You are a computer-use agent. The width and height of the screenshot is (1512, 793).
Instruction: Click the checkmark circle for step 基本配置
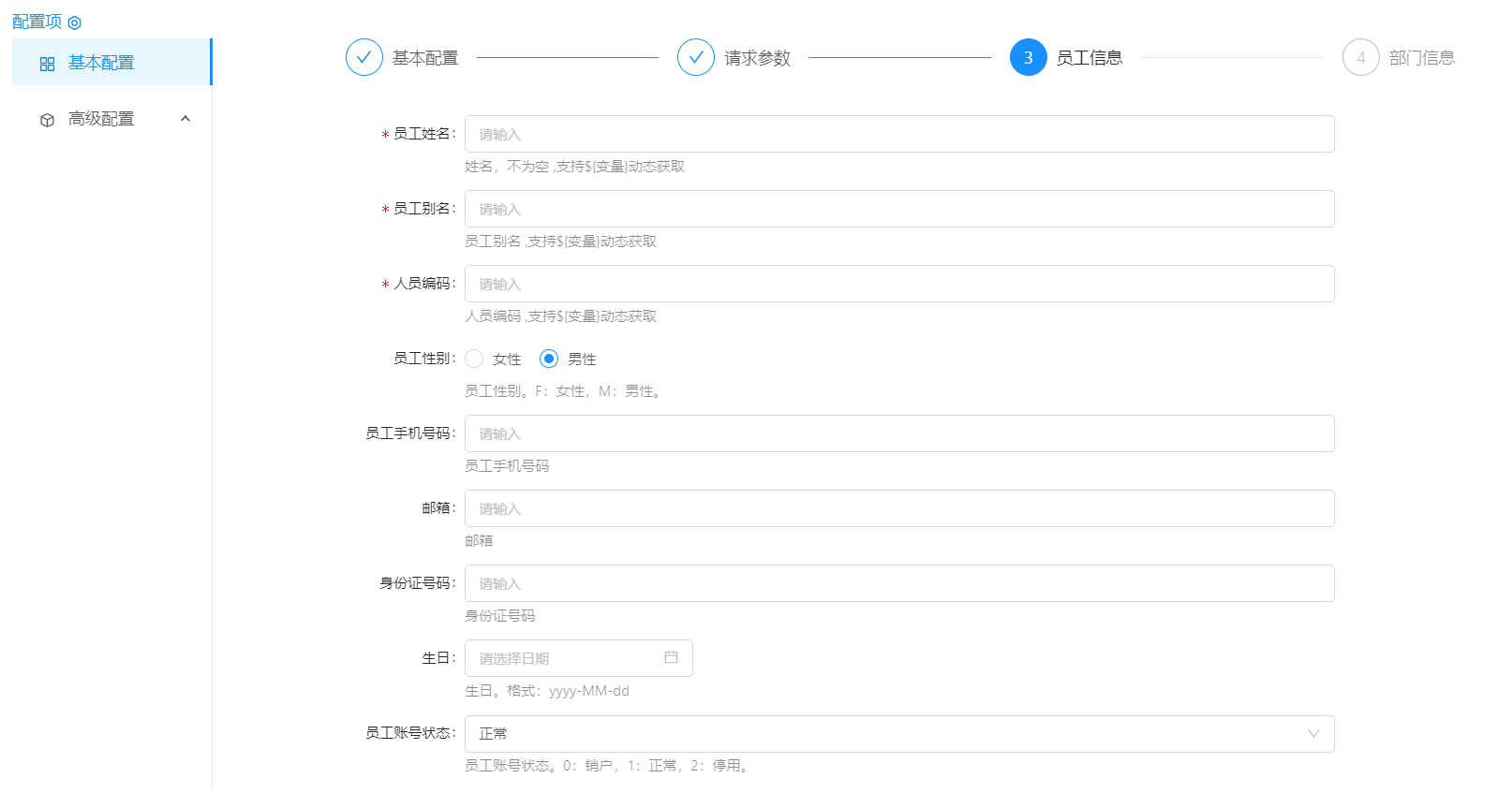tap(363, 57)
